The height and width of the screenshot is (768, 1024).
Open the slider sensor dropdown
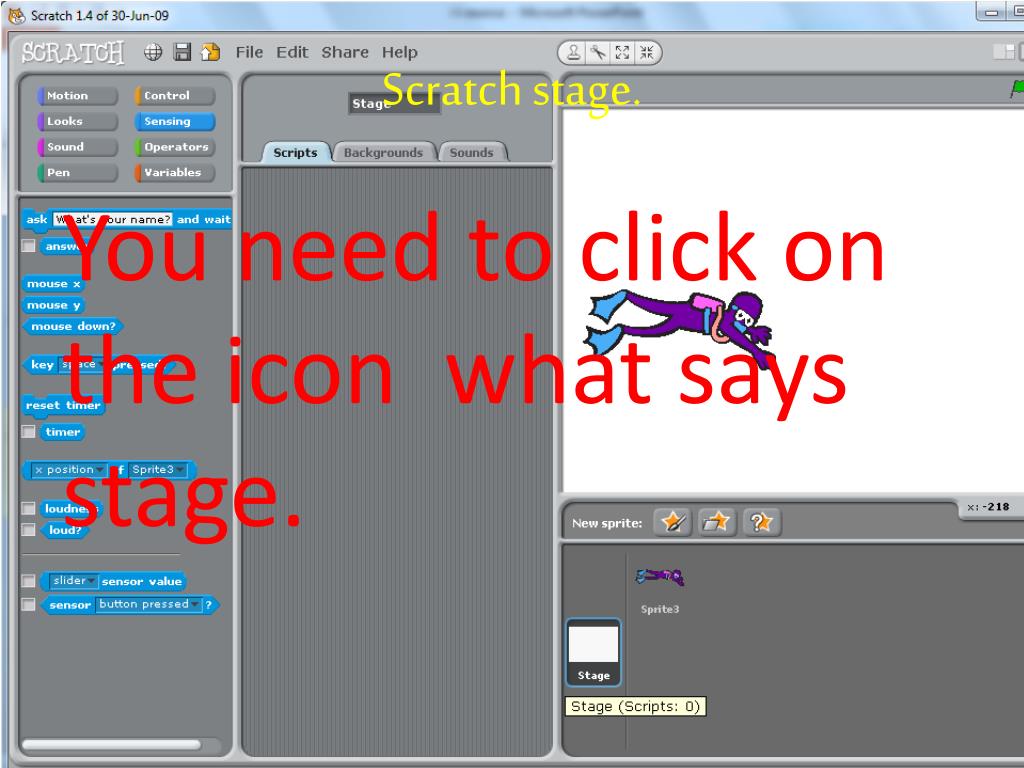[74, 581]
